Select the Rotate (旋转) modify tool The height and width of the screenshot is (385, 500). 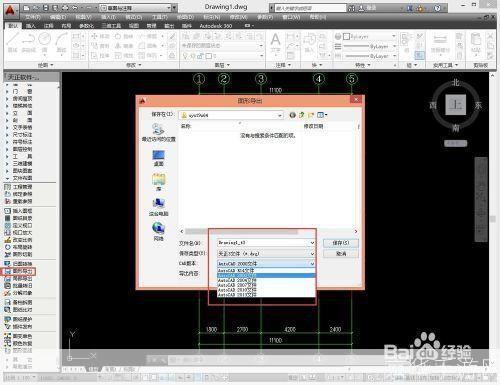point(123,36)
